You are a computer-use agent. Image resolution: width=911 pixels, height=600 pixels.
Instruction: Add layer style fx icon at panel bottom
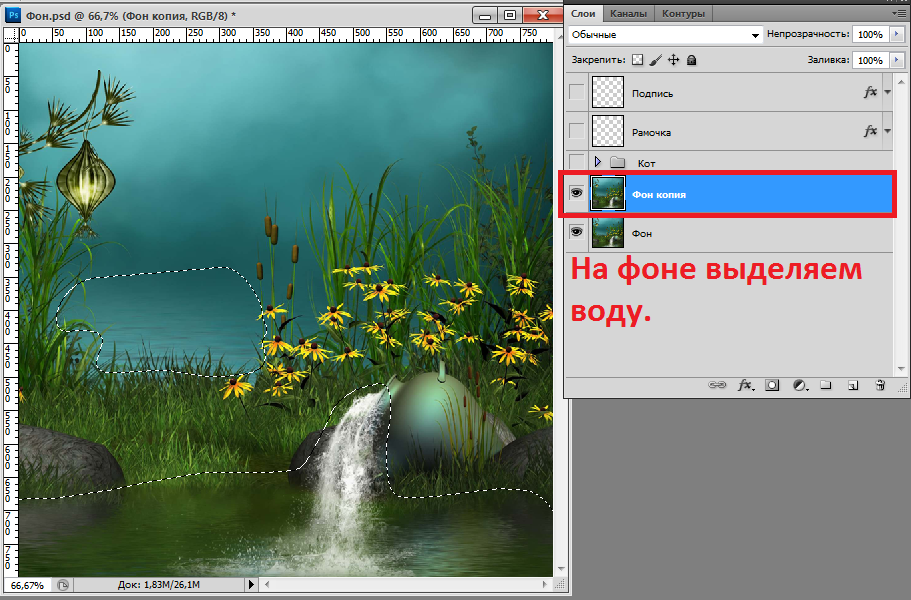pyautogui.click(x=745, y=385)
